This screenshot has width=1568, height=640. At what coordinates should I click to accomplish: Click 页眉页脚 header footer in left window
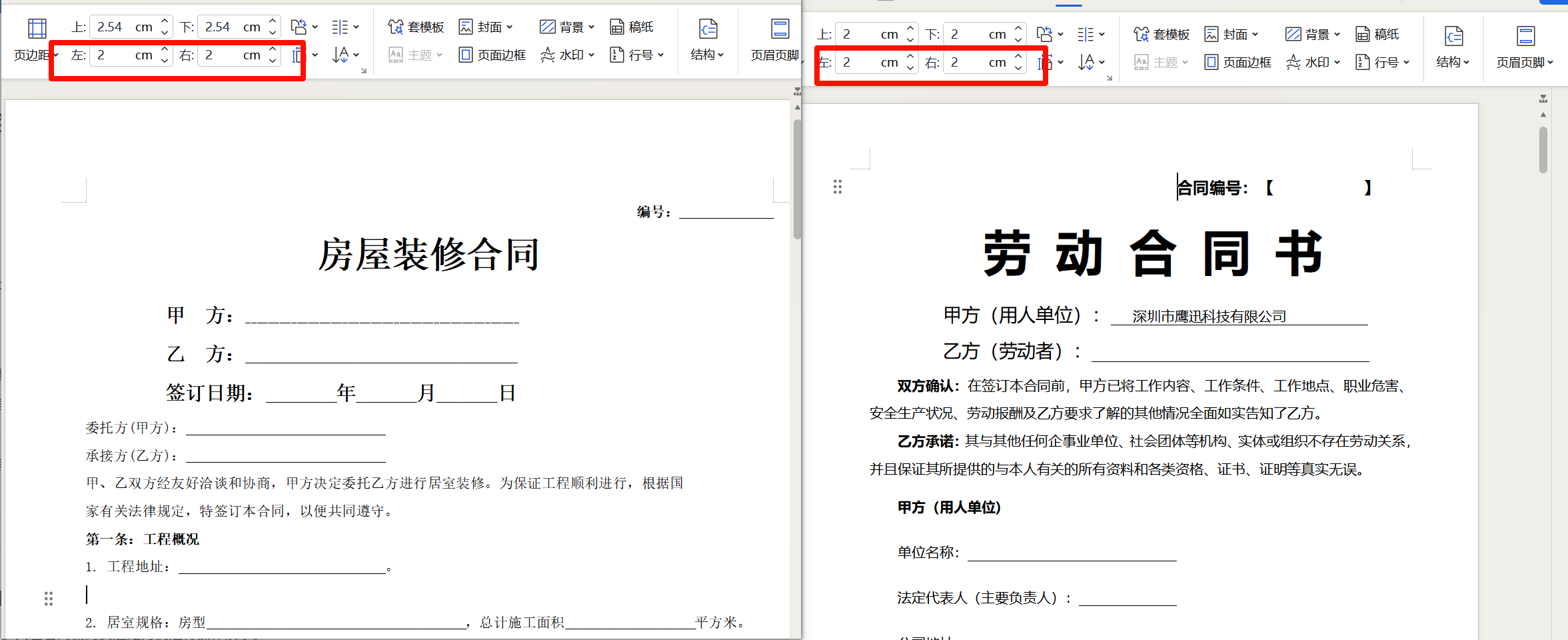775,39
